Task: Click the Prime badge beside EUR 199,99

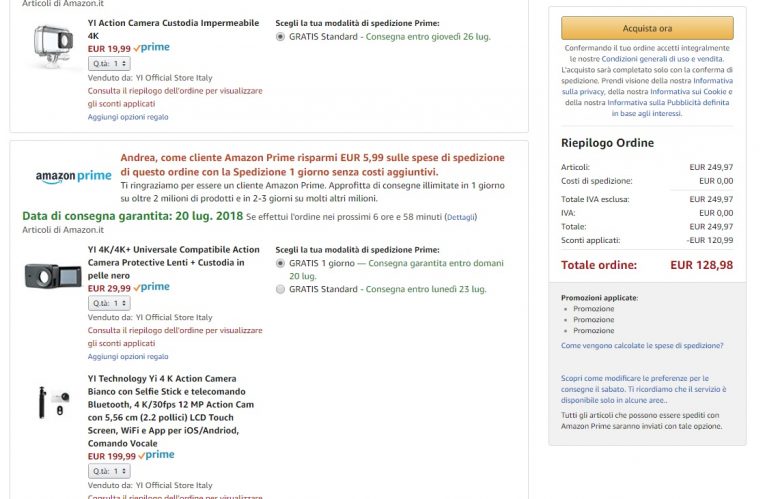Action: coord(156,455)
